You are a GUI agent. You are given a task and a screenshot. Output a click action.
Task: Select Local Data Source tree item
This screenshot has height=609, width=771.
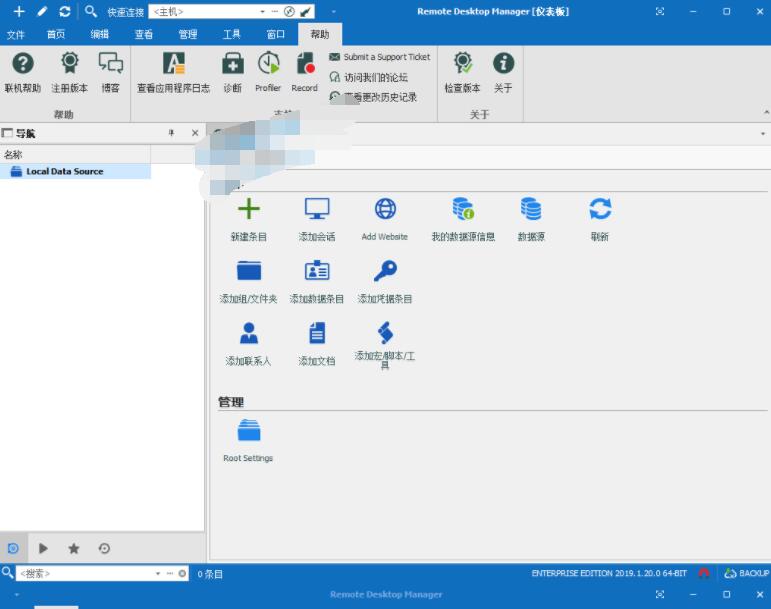pos(75,171)
